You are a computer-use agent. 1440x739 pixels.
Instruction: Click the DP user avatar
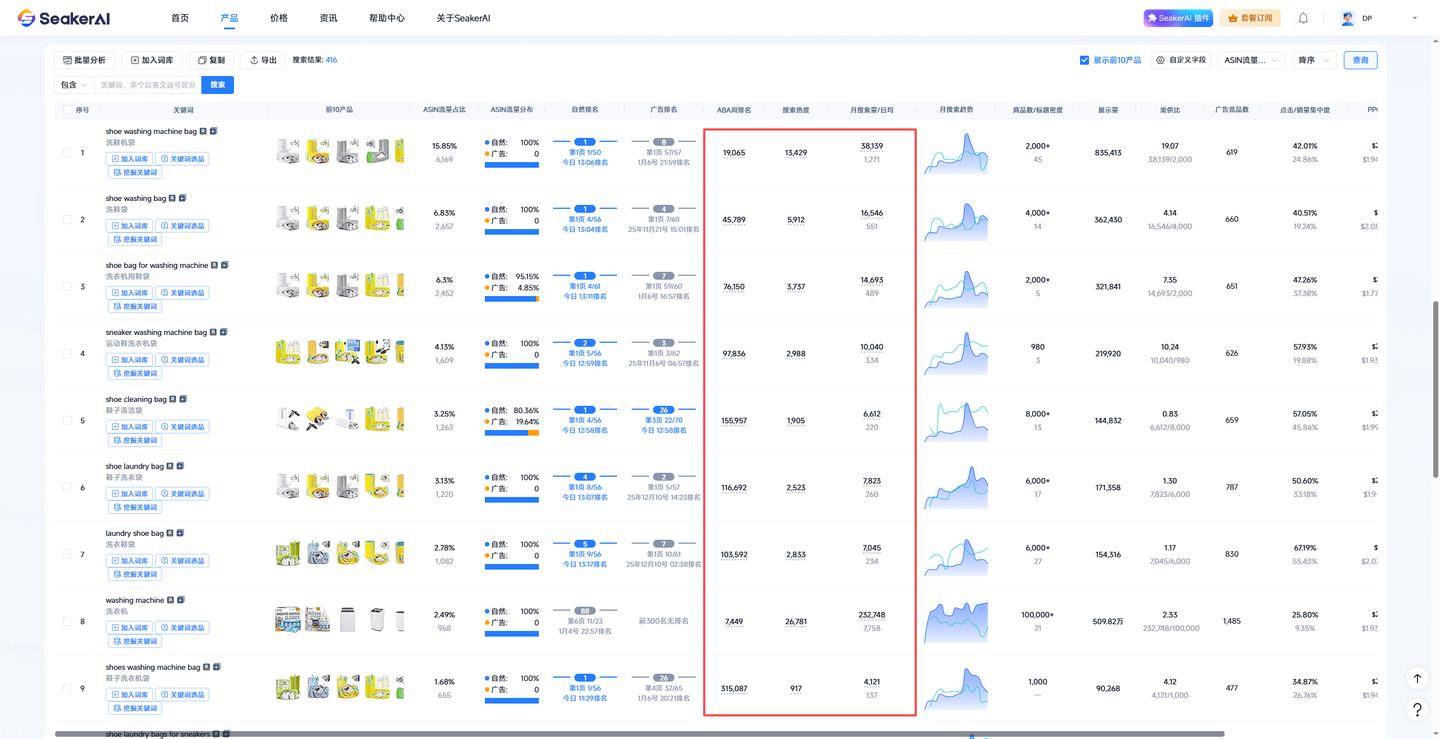click(x=1348, y=18)
